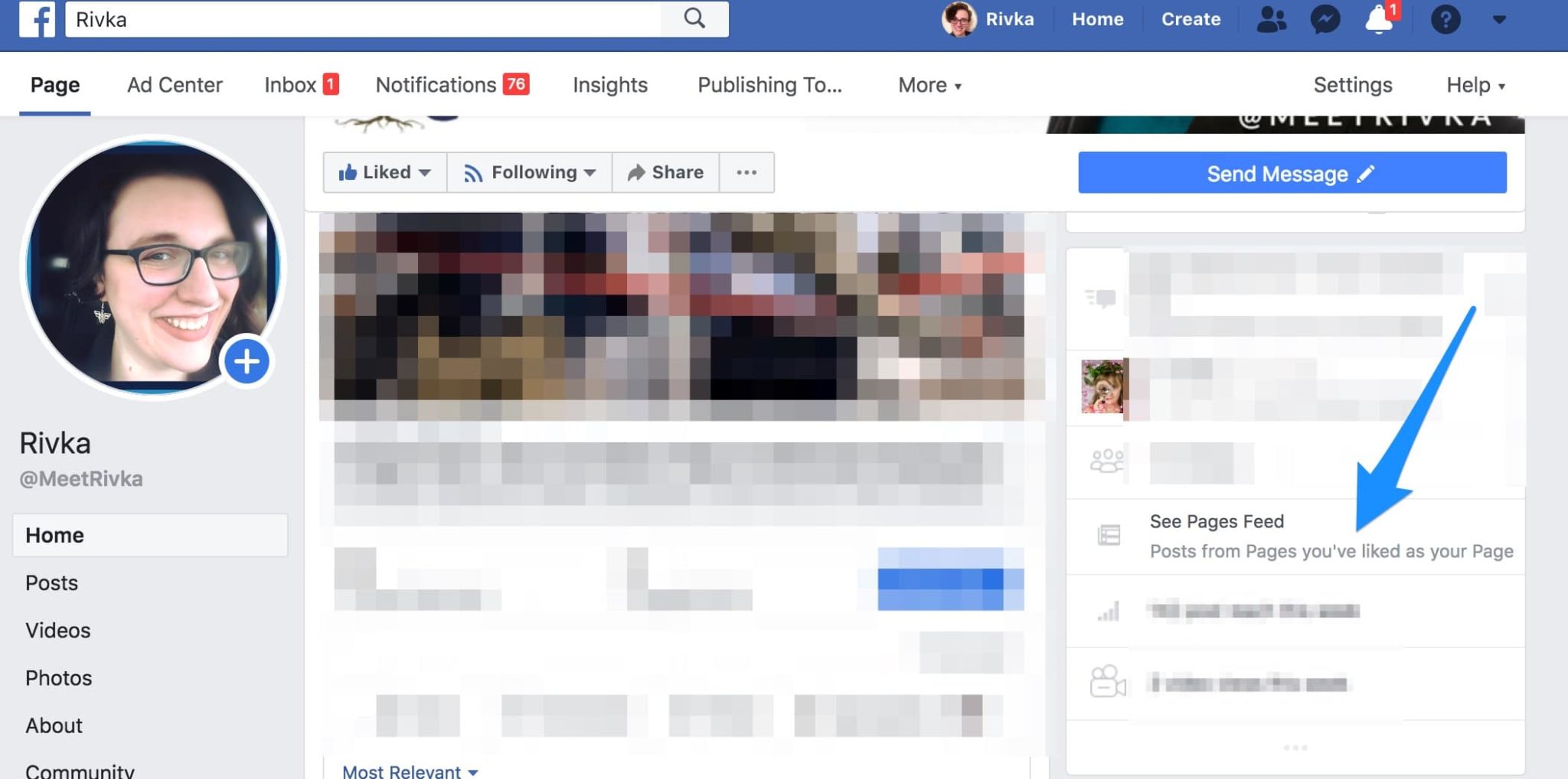Viewport: 1568px width, 779px height.
Task: Open page Settings
Action: (x=1353, y=85)
